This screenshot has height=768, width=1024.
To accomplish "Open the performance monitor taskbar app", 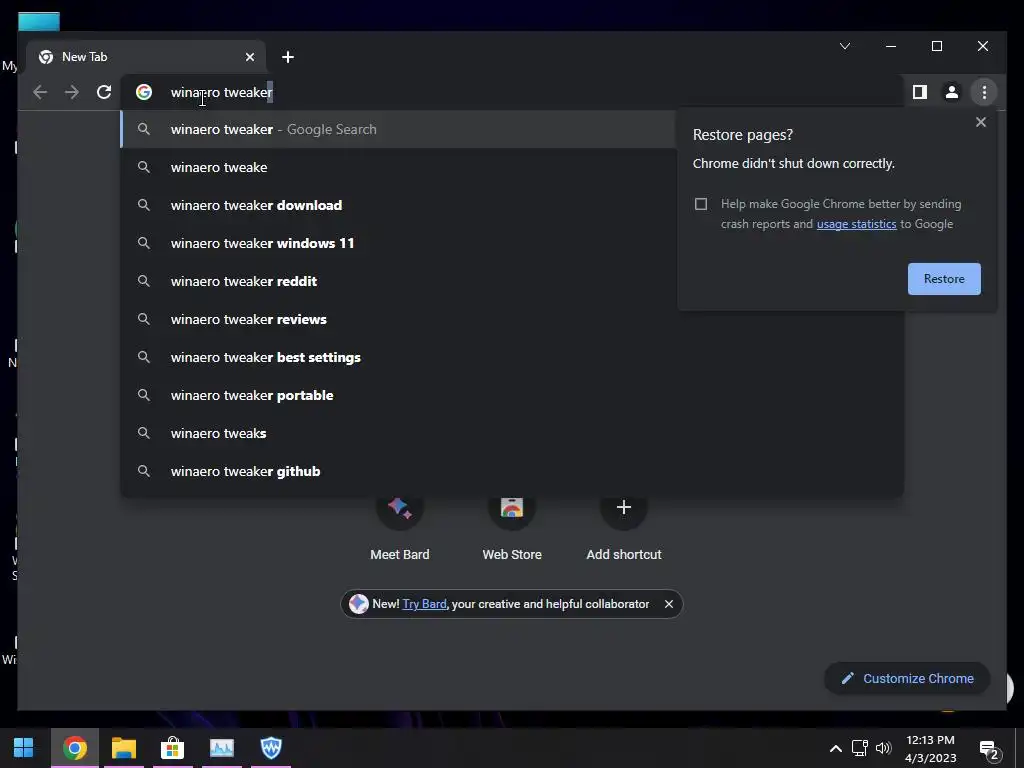I will [x=221, y=748].
